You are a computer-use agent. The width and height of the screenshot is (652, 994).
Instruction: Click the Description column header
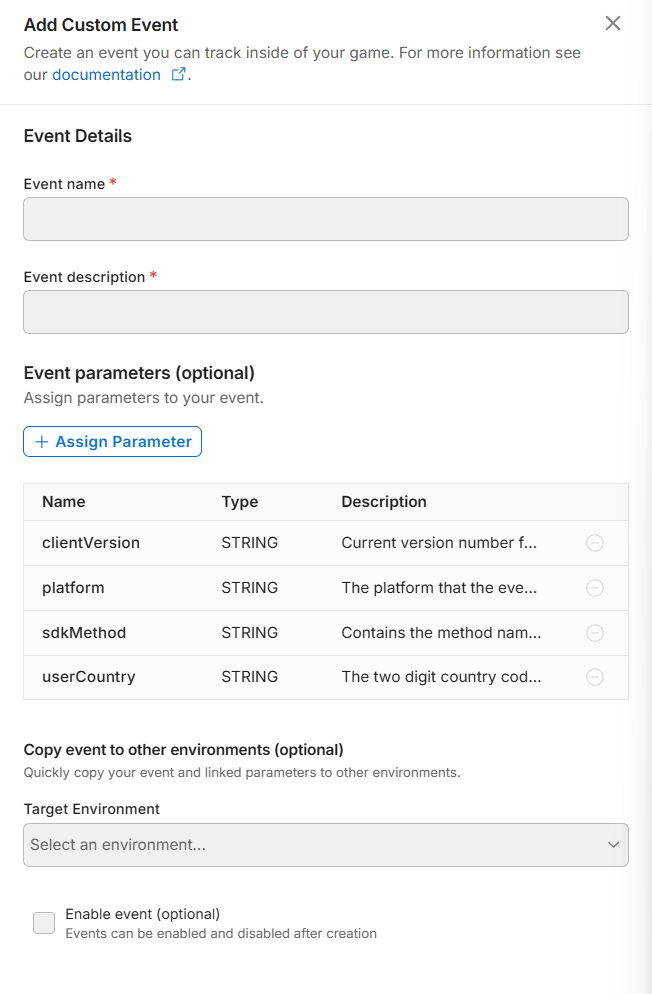tap(384, 502)
